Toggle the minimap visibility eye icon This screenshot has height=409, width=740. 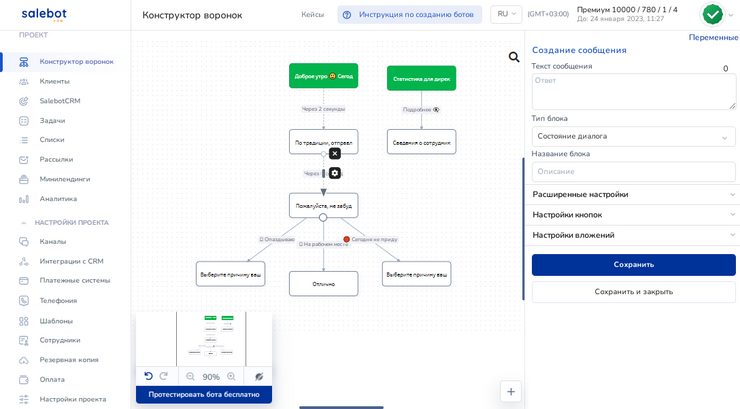point(258,377)
